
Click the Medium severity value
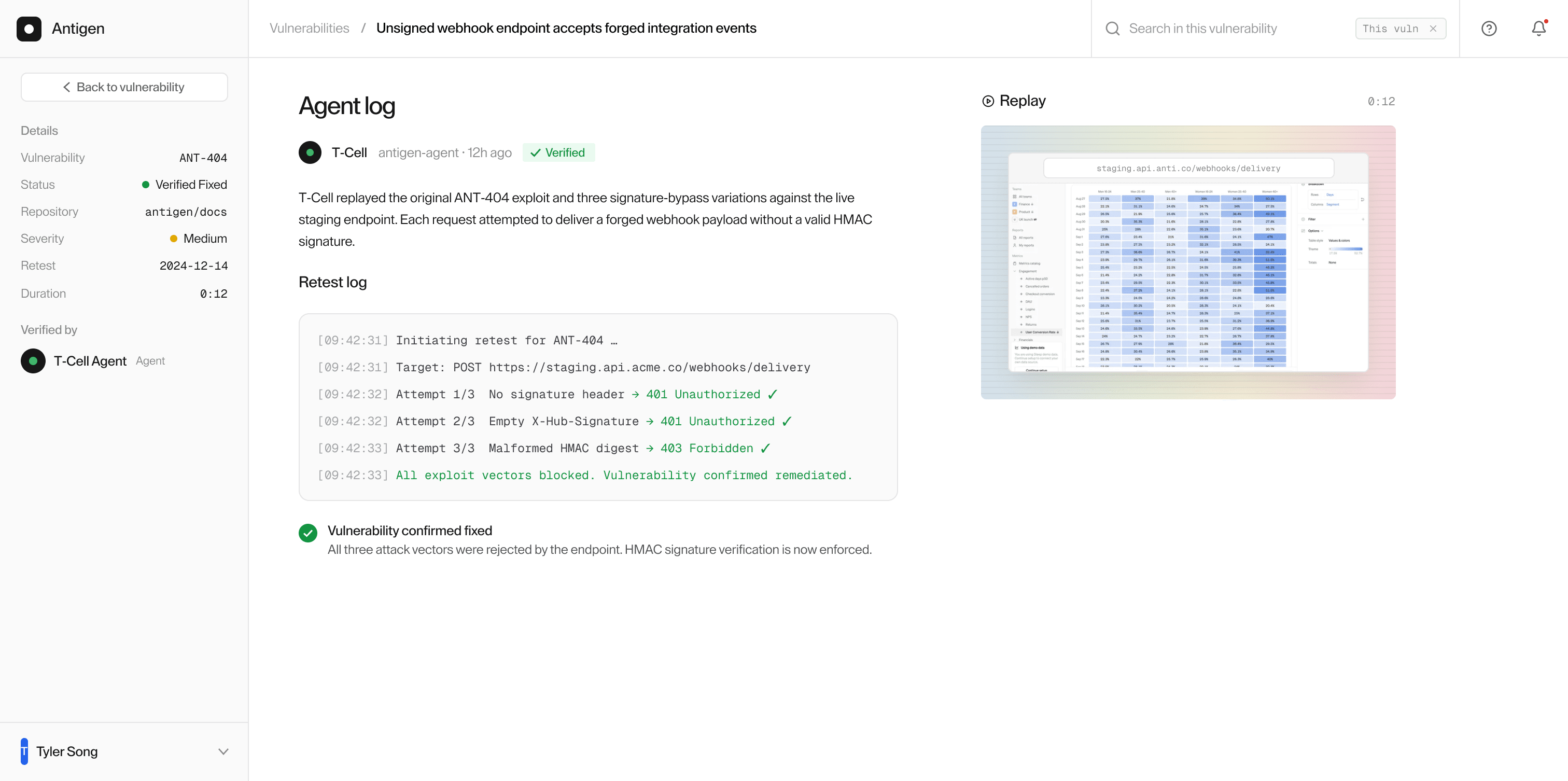click(x=205, y=239)
